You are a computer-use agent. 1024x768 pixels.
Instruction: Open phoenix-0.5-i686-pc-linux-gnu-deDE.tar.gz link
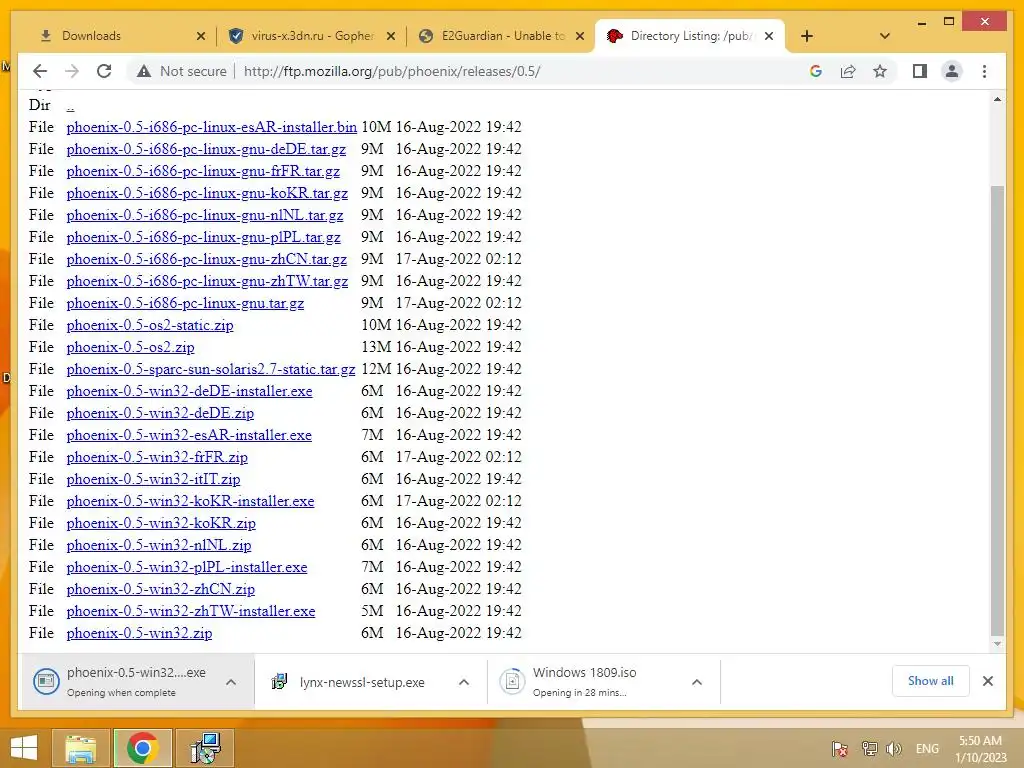point(206,150)
